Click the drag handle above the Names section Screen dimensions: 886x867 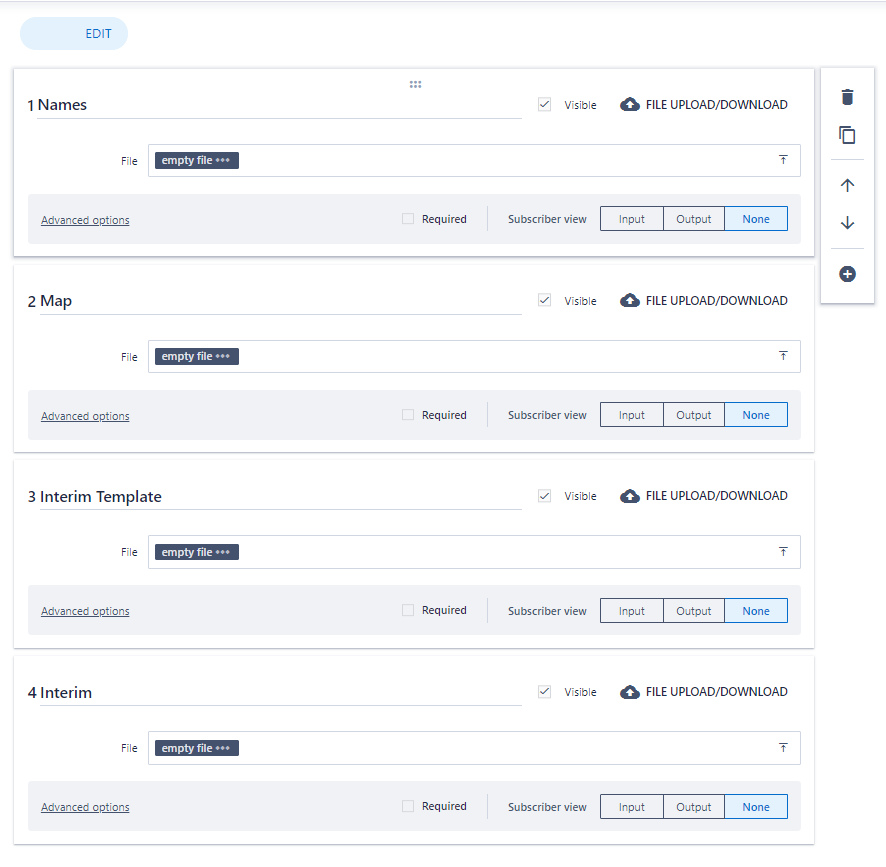click(415, 84)
